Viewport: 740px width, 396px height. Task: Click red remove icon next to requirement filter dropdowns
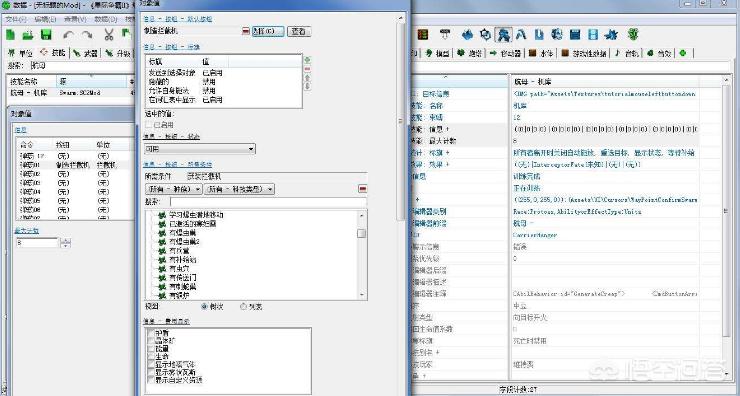(x=362, y=189)
